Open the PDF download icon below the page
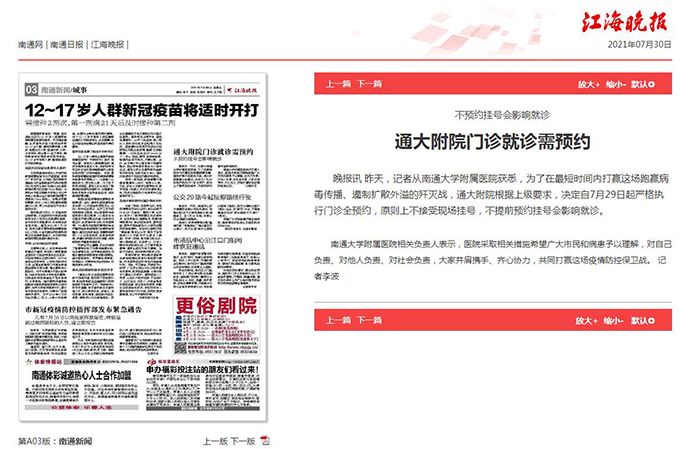 [266, 440]
